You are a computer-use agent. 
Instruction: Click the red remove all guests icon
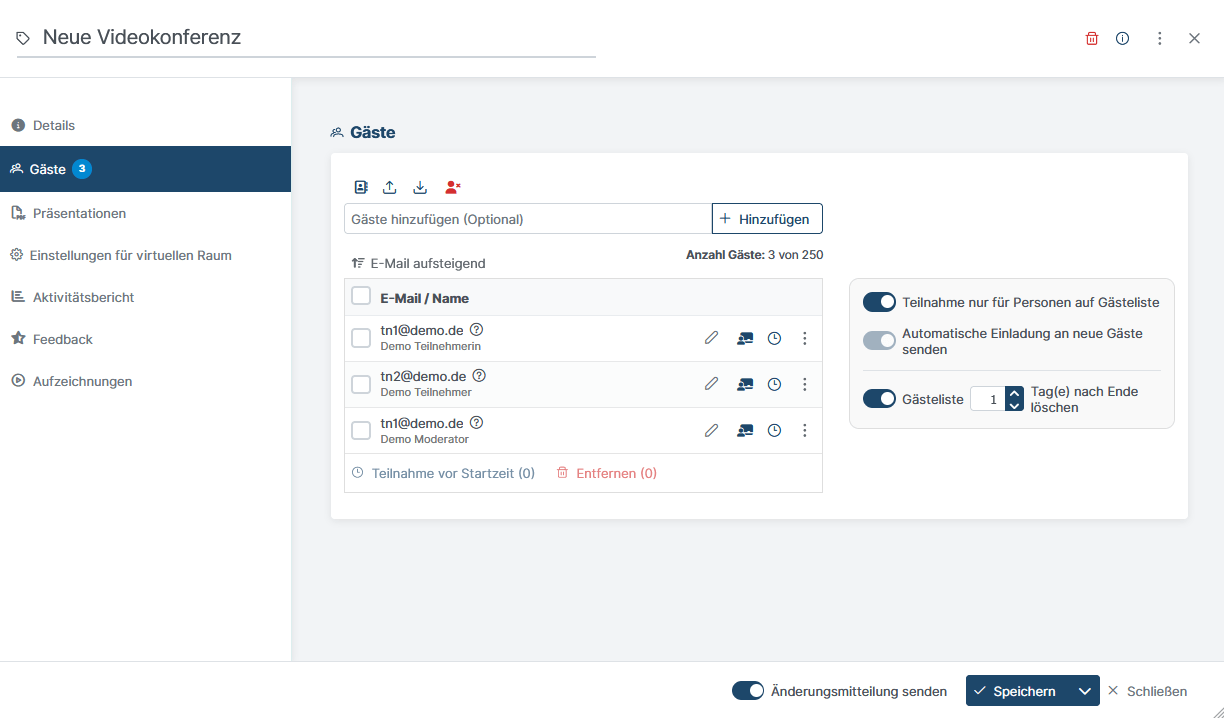453,187
